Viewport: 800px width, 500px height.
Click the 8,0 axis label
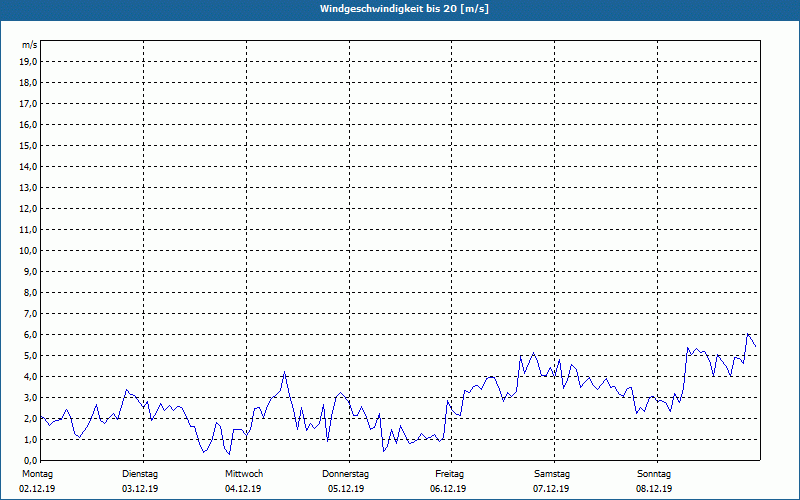[x=30, y=292]
